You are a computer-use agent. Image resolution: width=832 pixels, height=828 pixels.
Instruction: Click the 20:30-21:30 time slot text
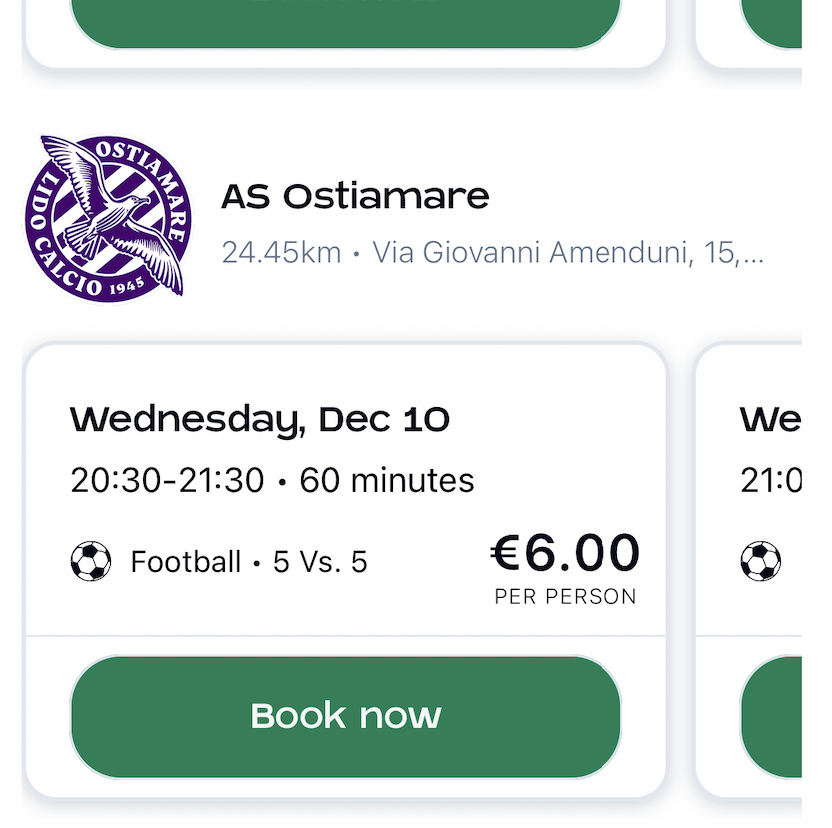click(x=167, y=481)
